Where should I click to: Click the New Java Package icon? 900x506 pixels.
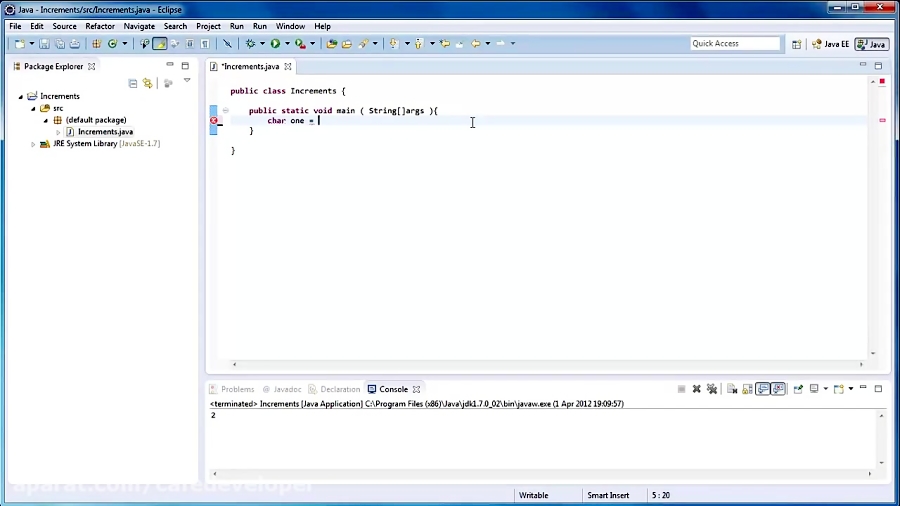(x=96, y=44)
